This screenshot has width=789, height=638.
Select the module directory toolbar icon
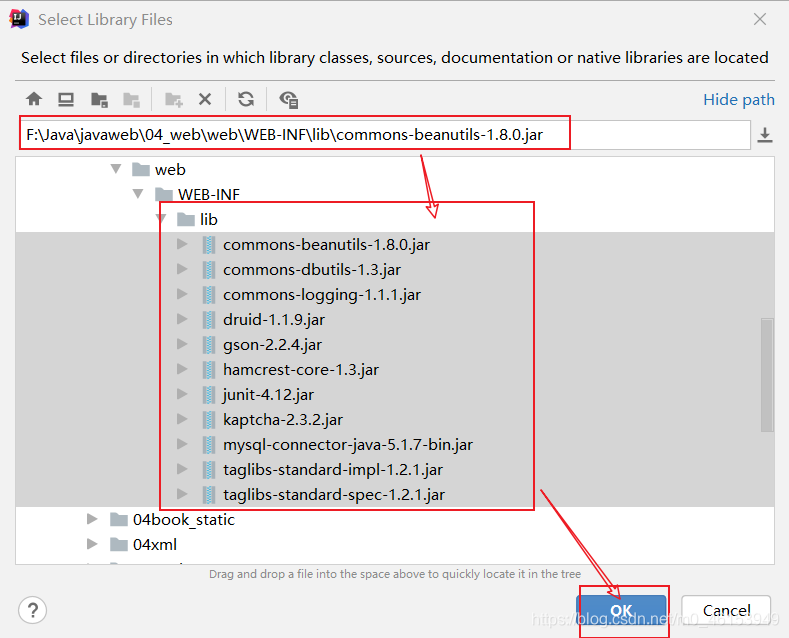pyautogui.click(x=131, y=99)
